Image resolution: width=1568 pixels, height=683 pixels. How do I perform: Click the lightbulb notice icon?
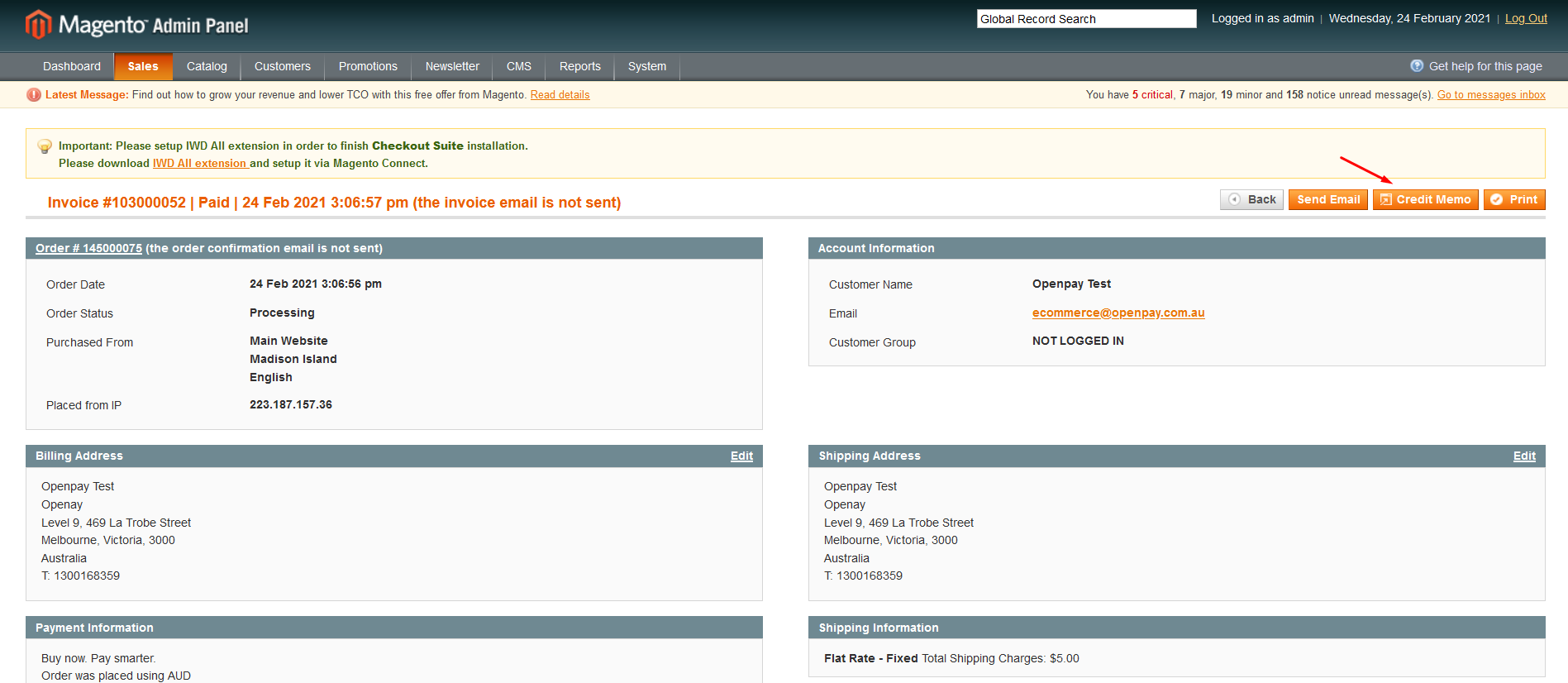coord(45,147)
